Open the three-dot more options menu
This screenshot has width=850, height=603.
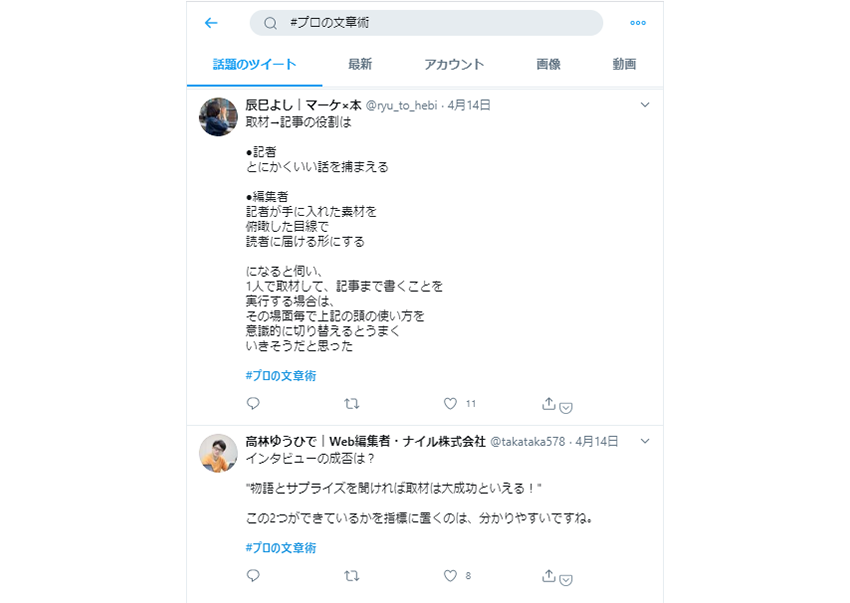638,23
